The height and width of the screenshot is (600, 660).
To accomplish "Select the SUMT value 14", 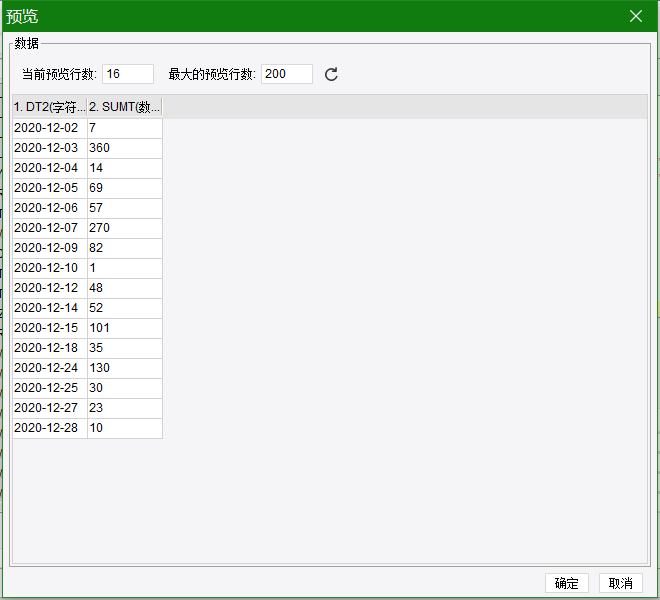I will pyautogui.click(x=125, y=168).
